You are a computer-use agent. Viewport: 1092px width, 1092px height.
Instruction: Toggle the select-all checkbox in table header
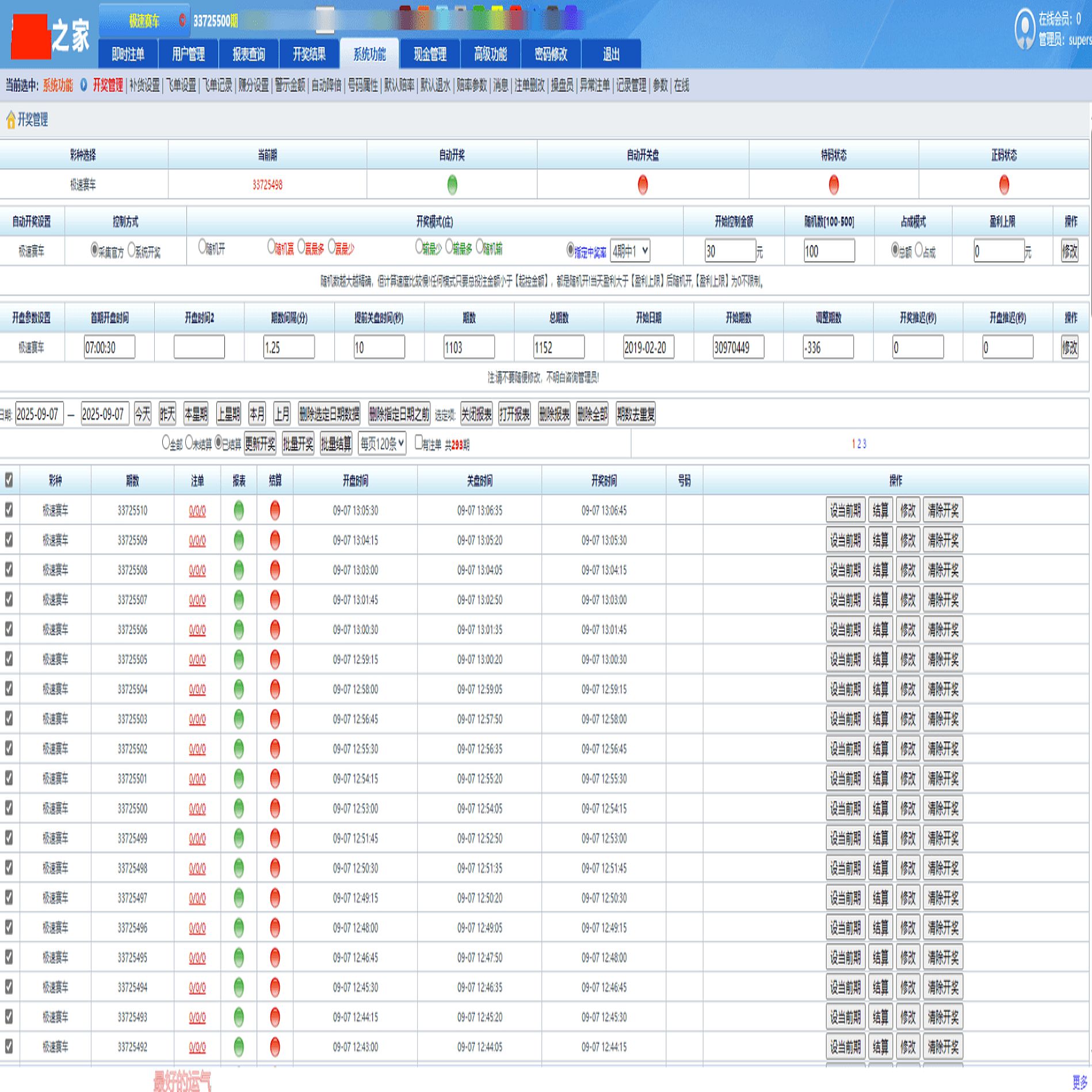9,480
